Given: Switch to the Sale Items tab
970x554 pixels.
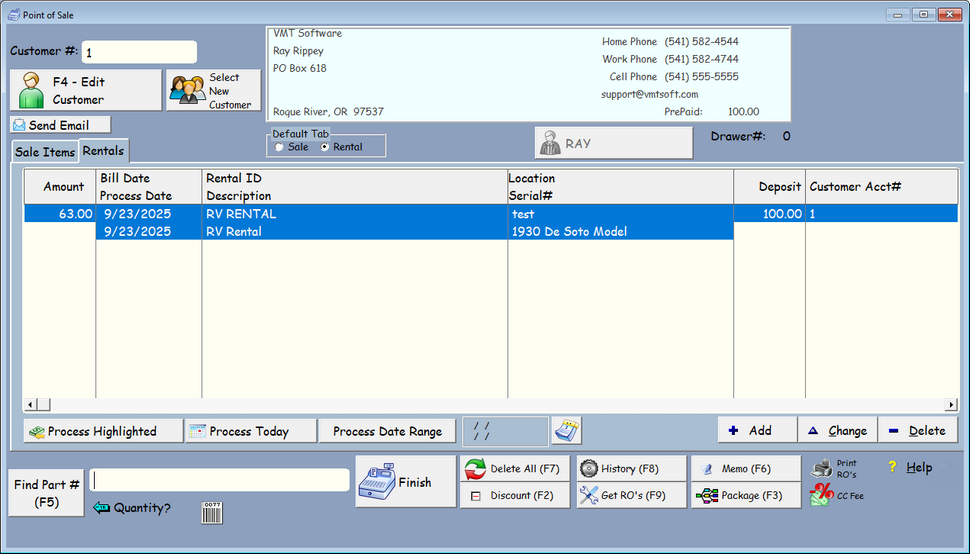Looking at the screenshot, I should (x=45, y=152).
